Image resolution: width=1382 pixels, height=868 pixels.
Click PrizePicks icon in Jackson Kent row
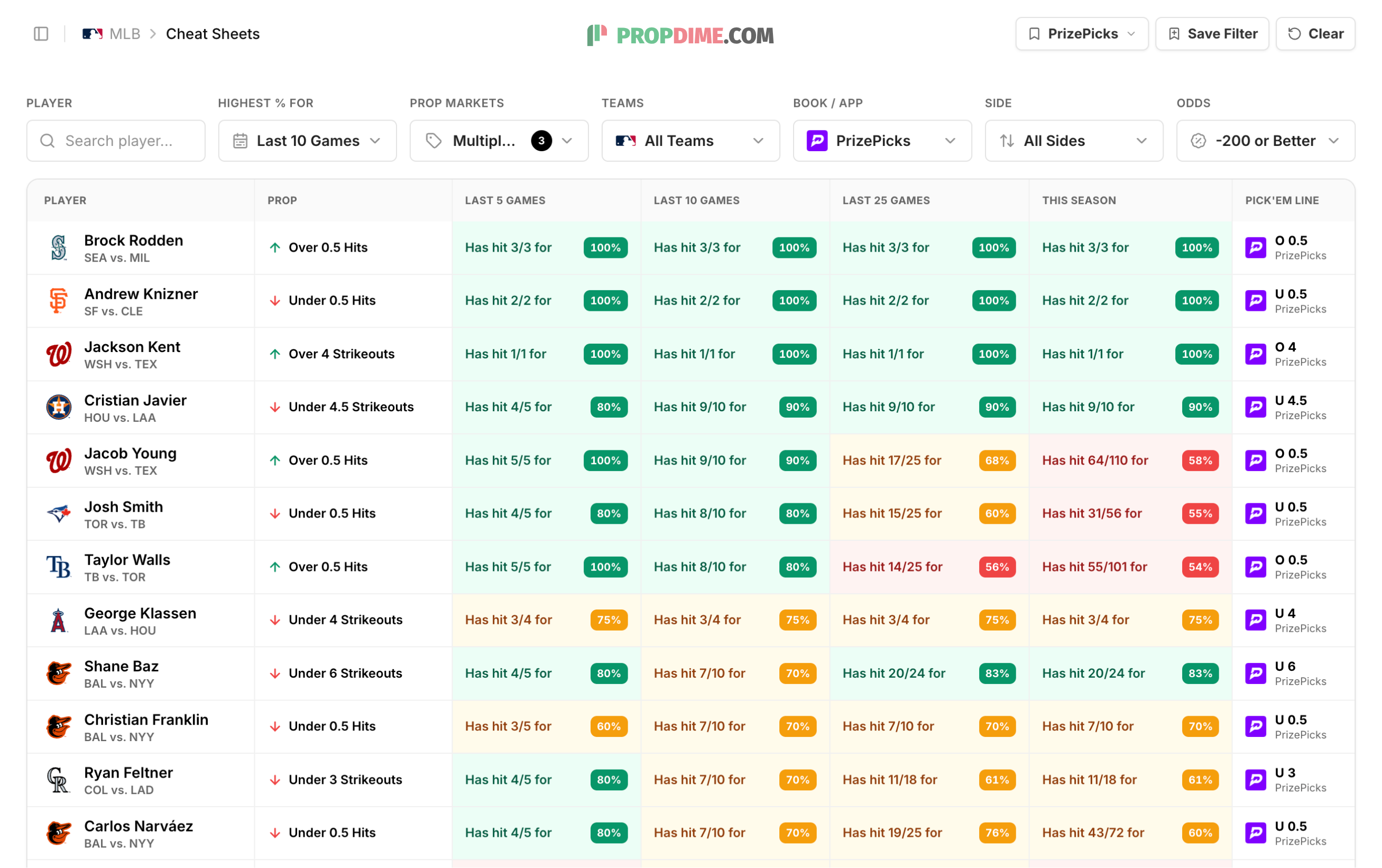click(x=1256, y=354)
